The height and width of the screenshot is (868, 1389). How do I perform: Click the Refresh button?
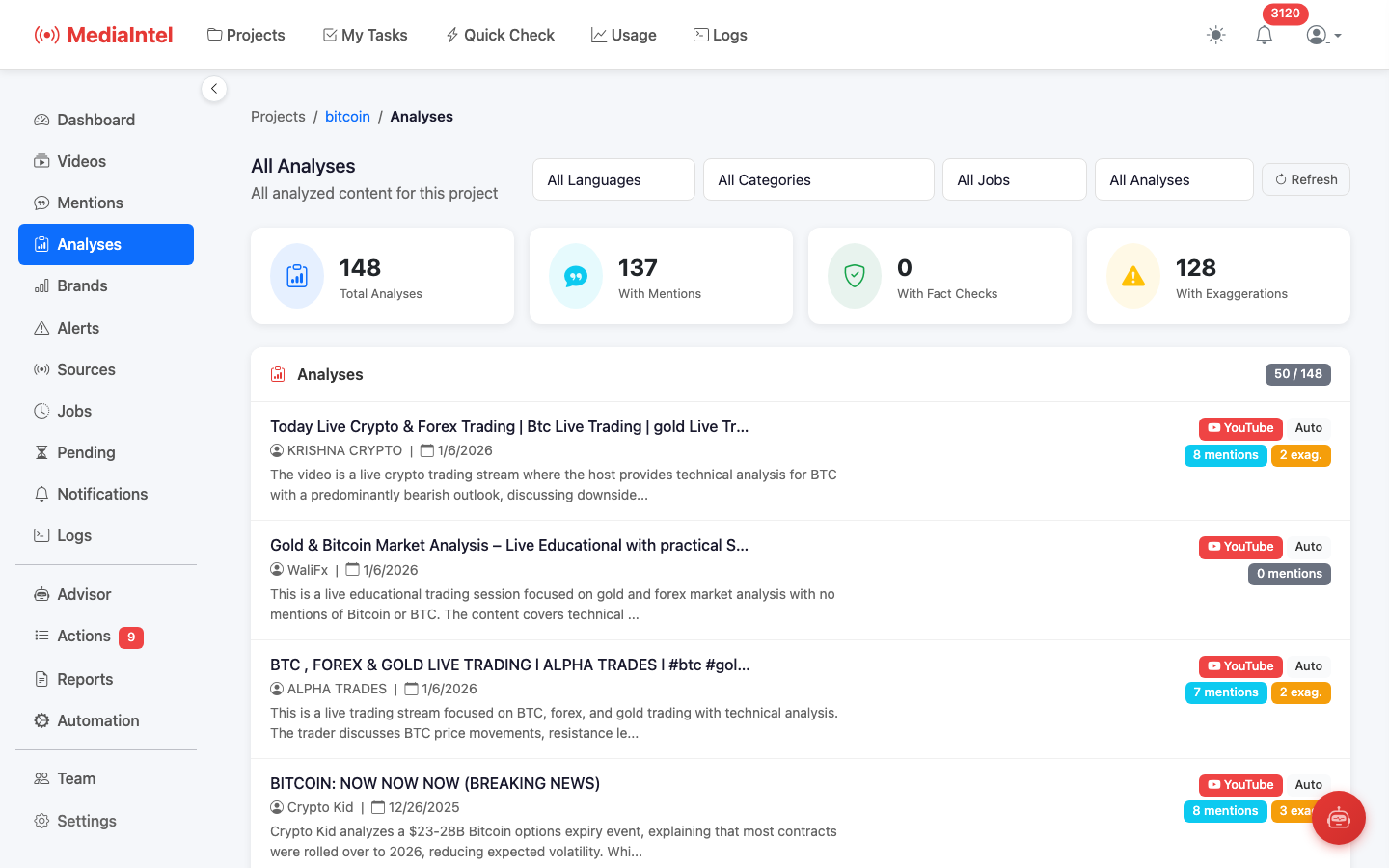click(1305, 179)
